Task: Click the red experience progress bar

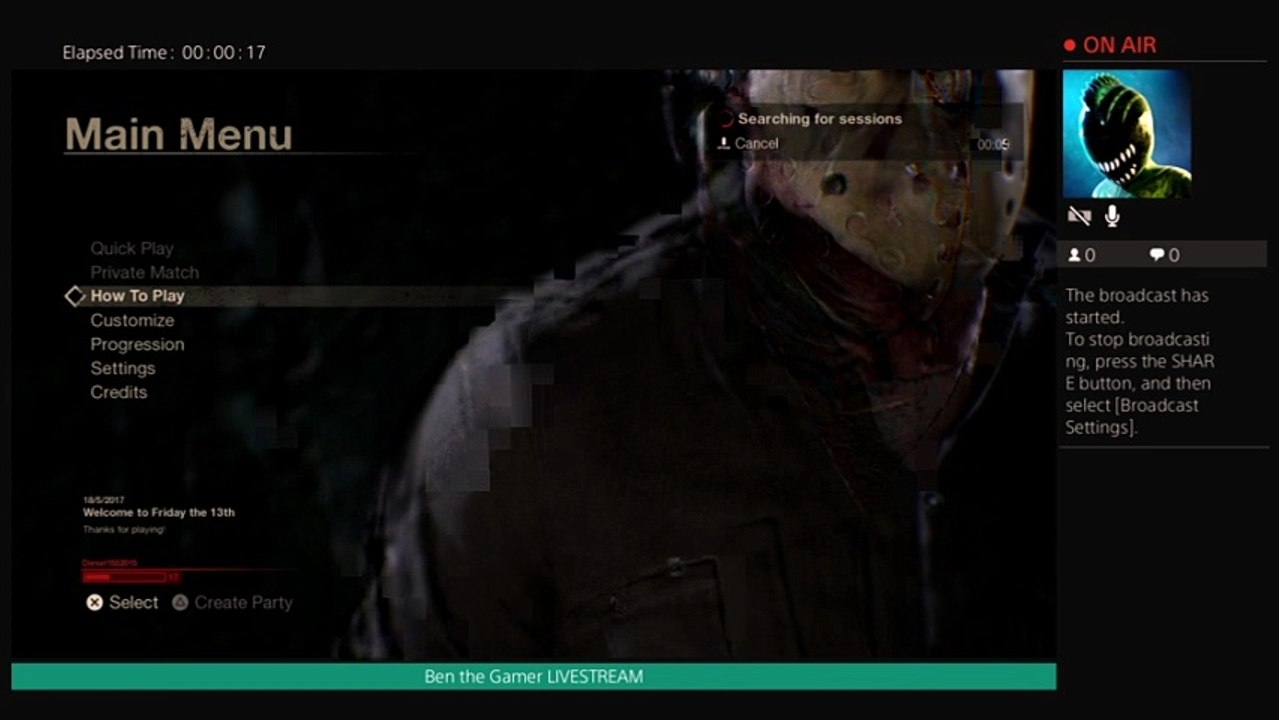Action: coord(124,577)
